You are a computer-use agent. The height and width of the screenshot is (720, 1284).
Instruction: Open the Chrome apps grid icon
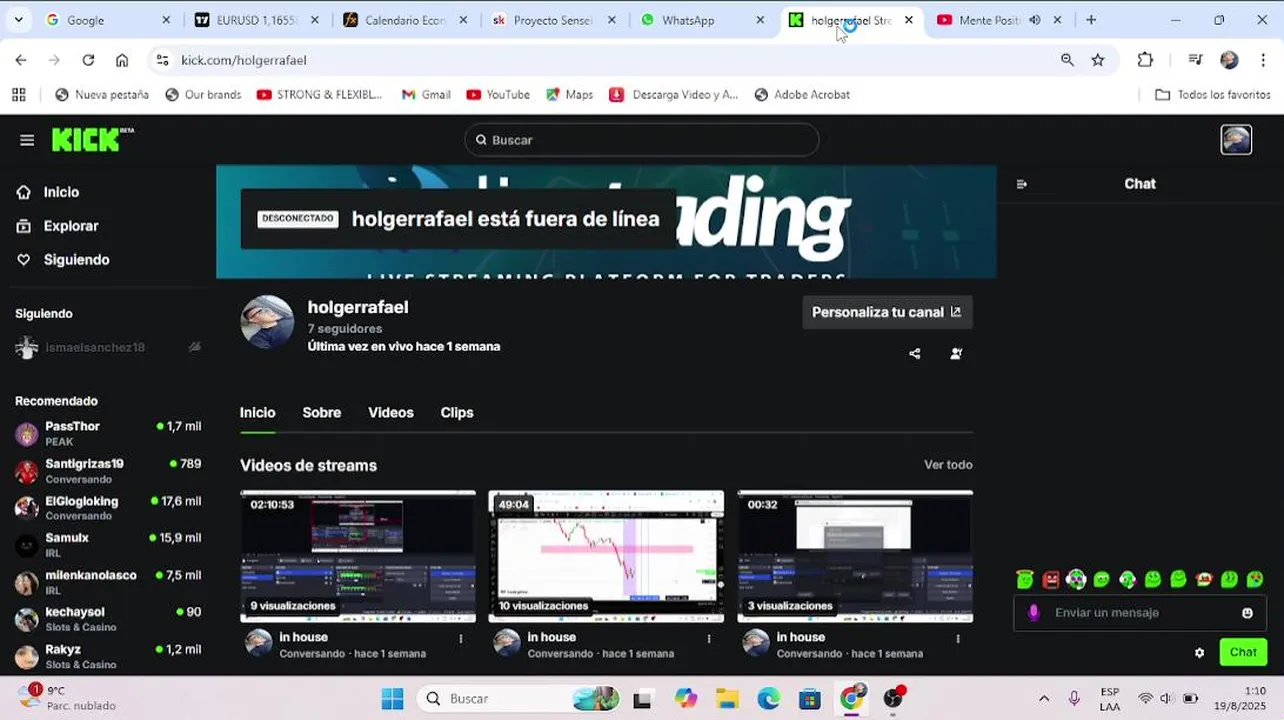click(x=18, y=94)
